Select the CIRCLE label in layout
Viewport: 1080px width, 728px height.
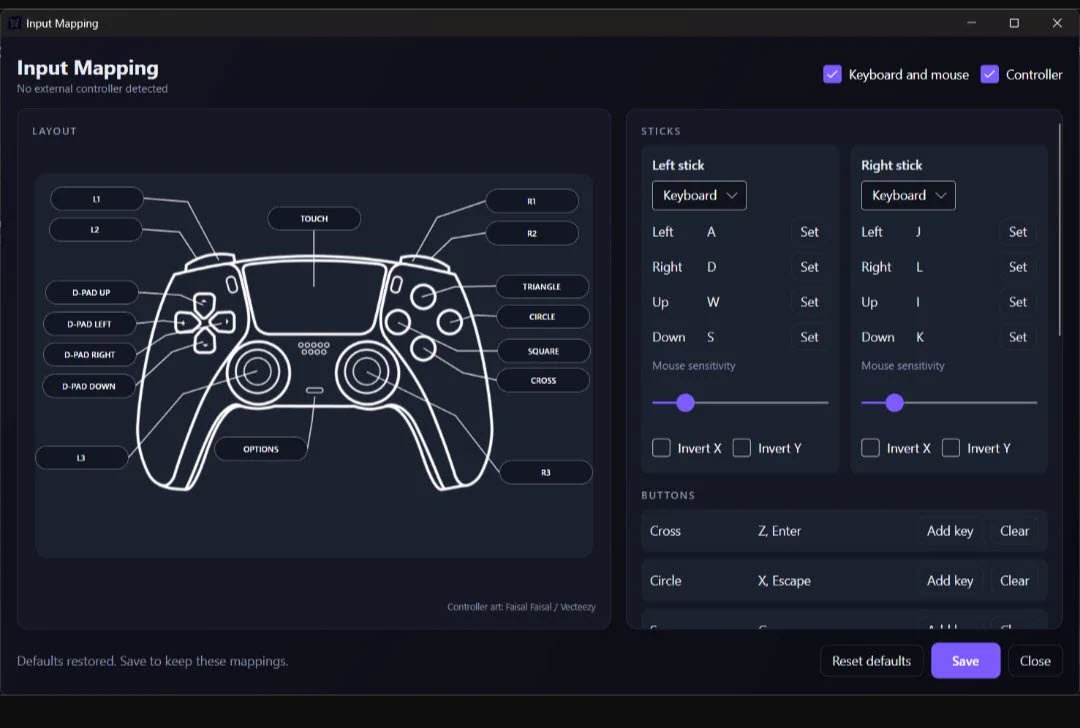point(542,317)
